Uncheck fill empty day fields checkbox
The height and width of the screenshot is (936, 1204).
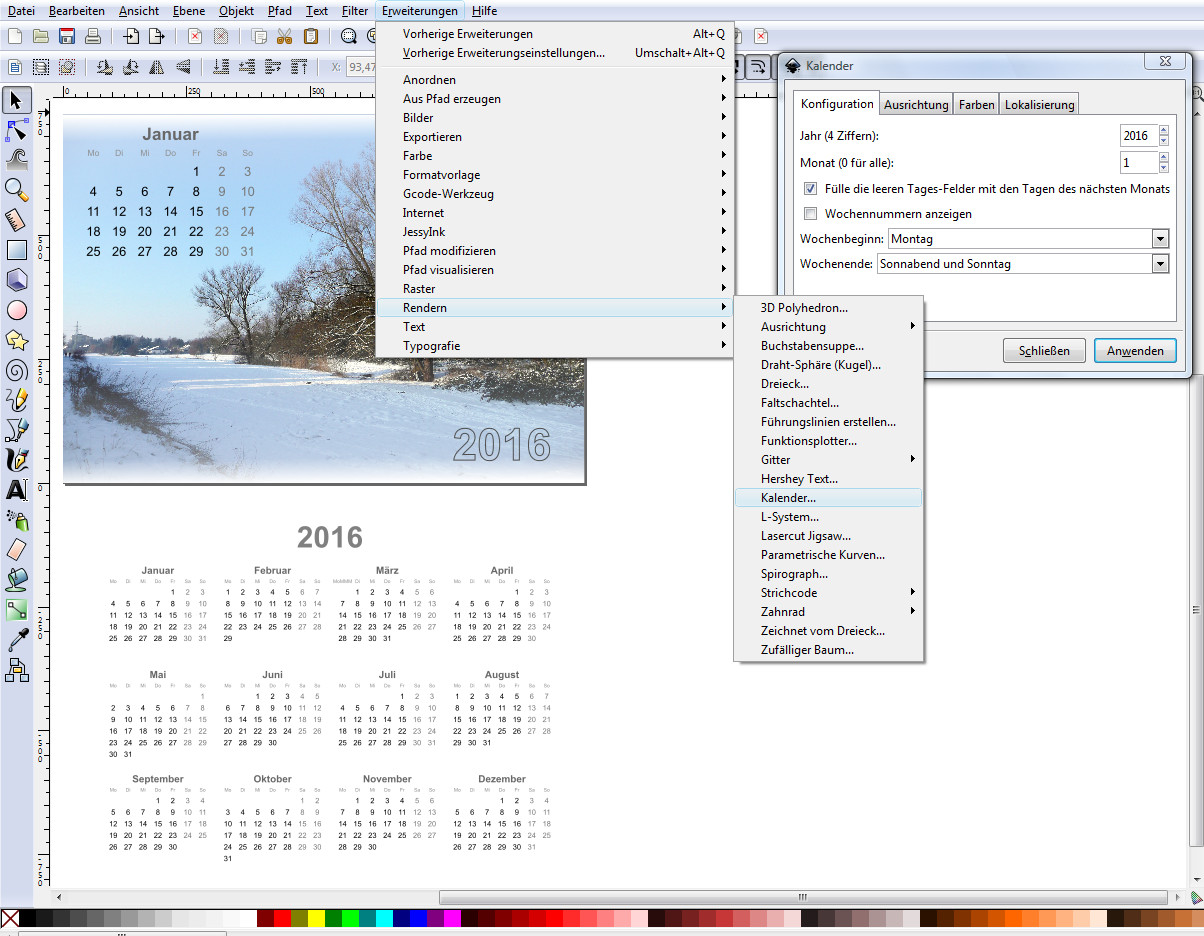[810, 188]
